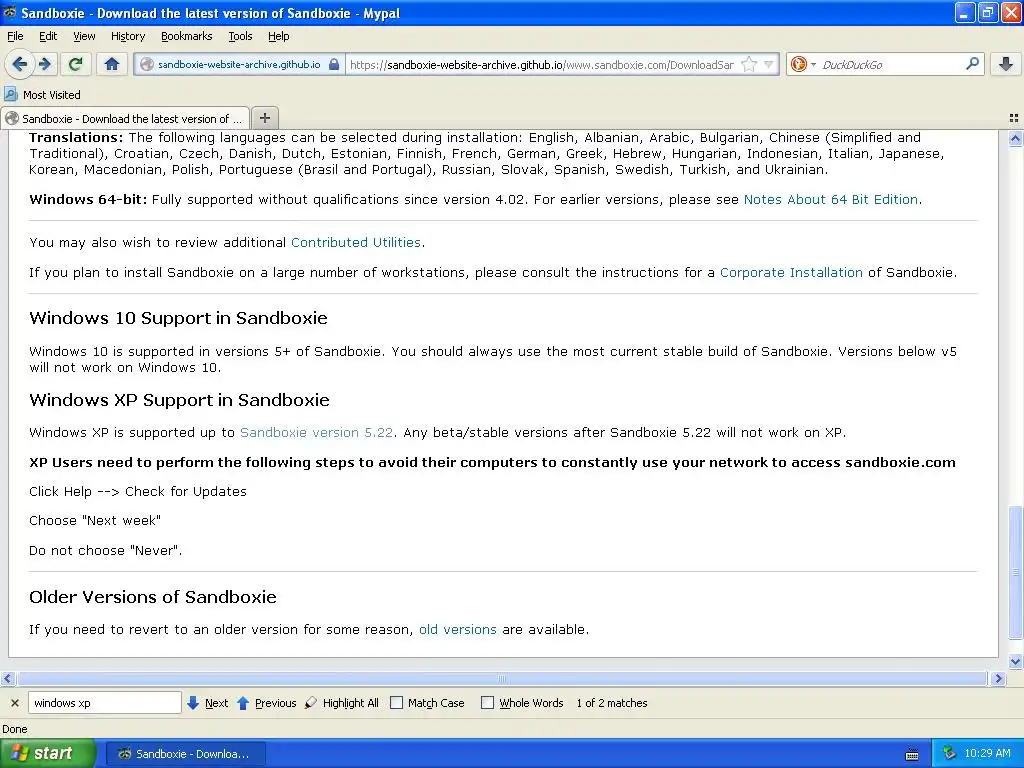Click the vertical scrollbar down arrow
This screenshot has width=1024, height=768.
point(1015,662)
